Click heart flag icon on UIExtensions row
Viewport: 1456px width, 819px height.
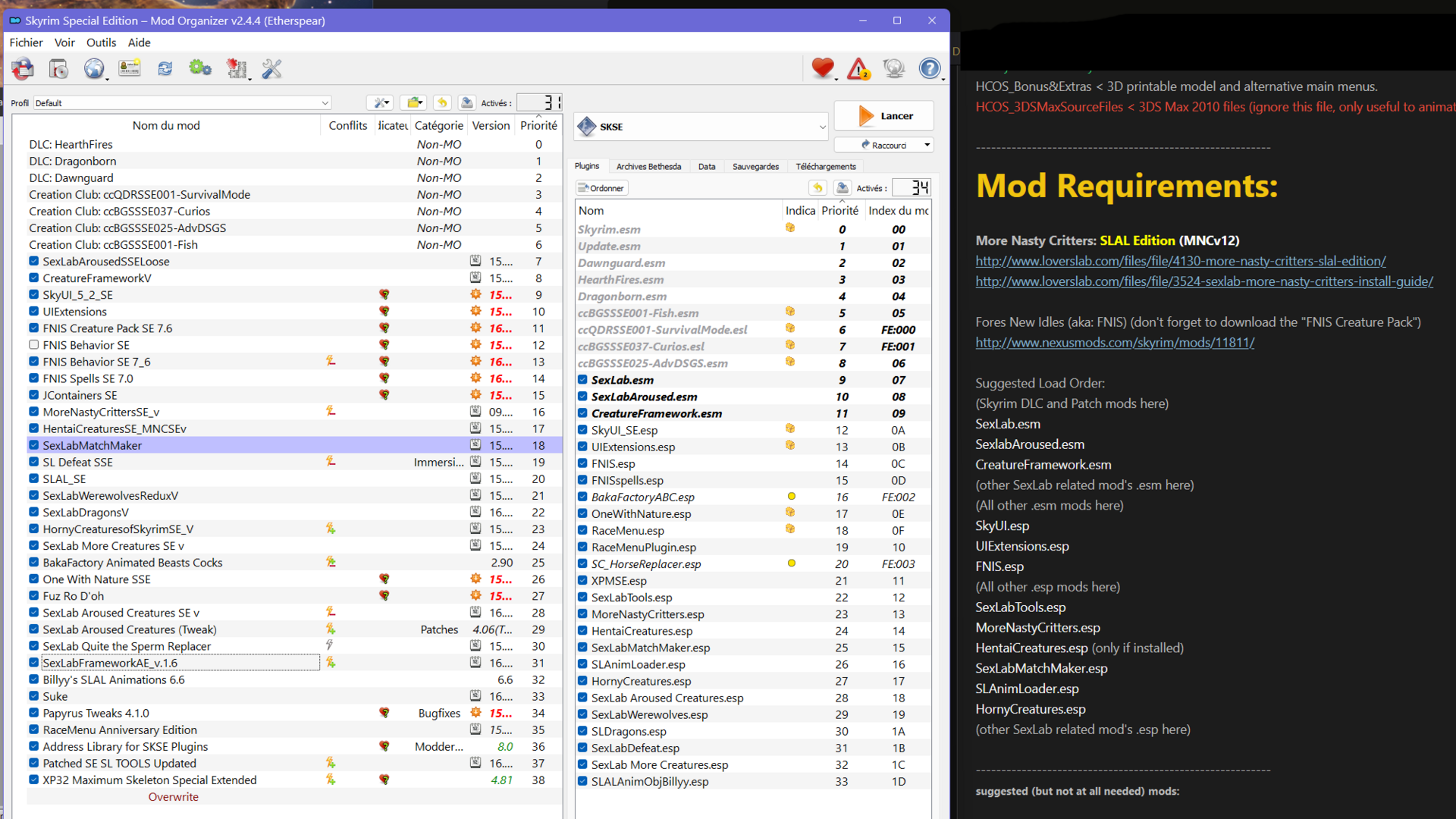[x=384, y=312]
